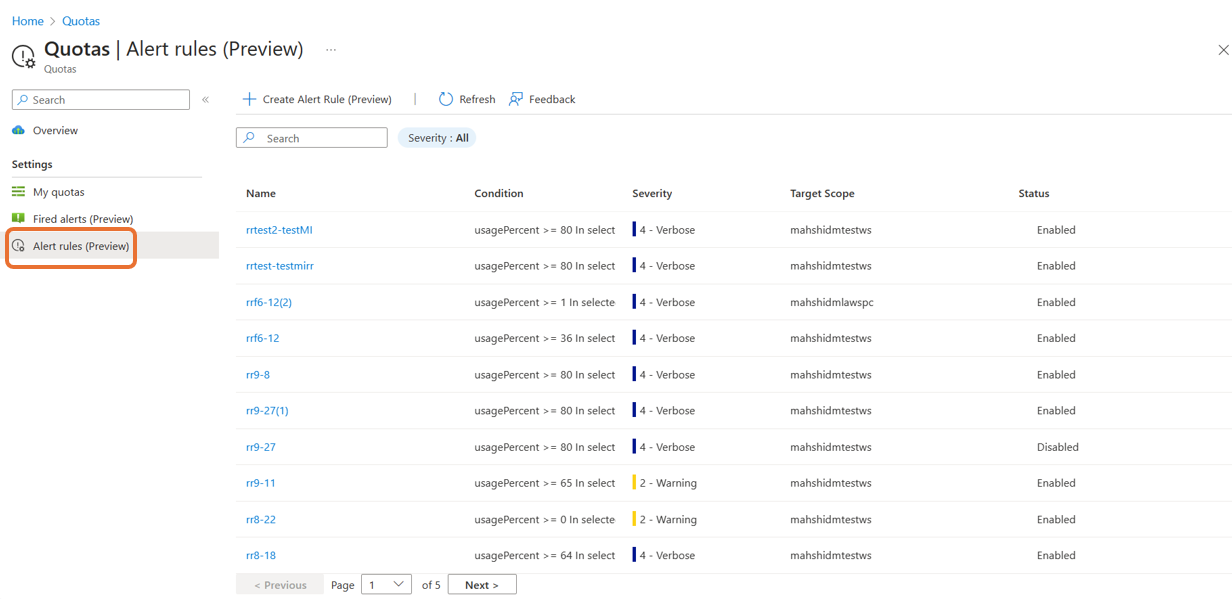Click the Feedback person icon

tap(516, 99)
